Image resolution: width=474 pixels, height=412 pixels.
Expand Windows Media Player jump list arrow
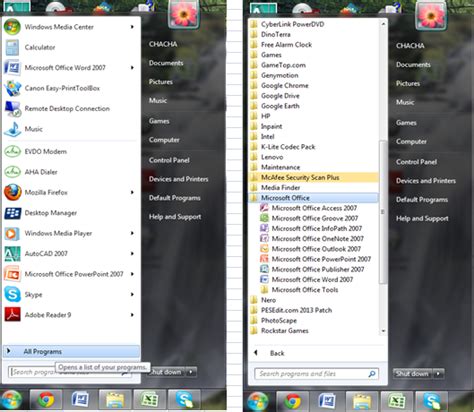coord(132,233)
